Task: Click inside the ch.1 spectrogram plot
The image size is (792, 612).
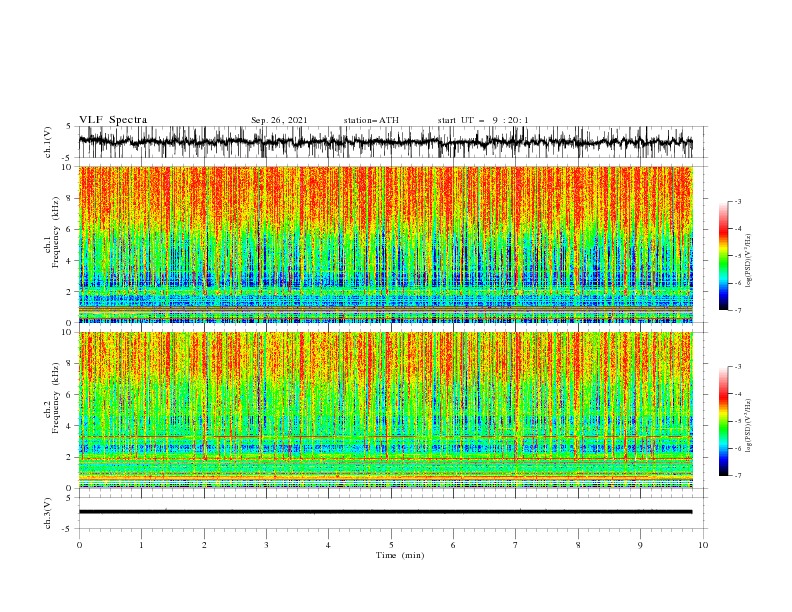Action: tap(385, 244)
